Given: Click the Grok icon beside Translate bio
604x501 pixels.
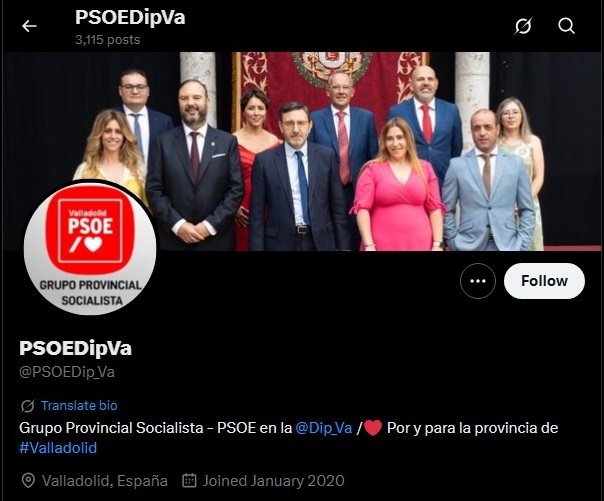Looking at the screenshot, I should tap(27, 405).
